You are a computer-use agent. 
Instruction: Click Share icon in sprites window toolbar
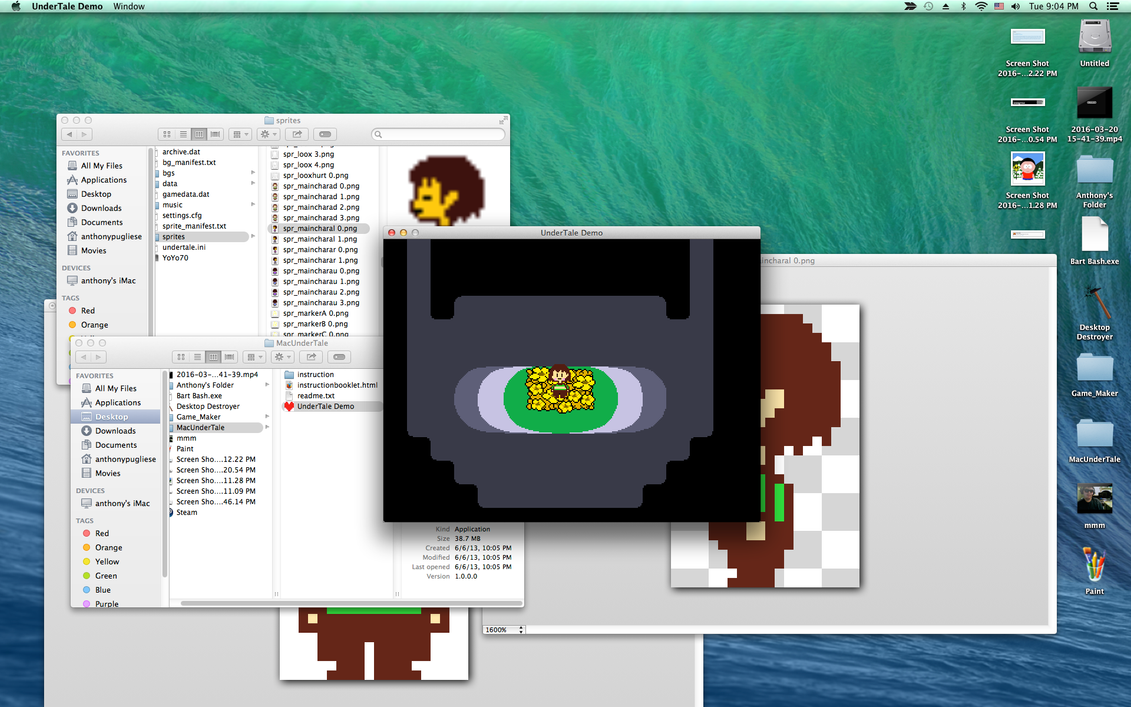pyautogui.click(x=297, y=134)
